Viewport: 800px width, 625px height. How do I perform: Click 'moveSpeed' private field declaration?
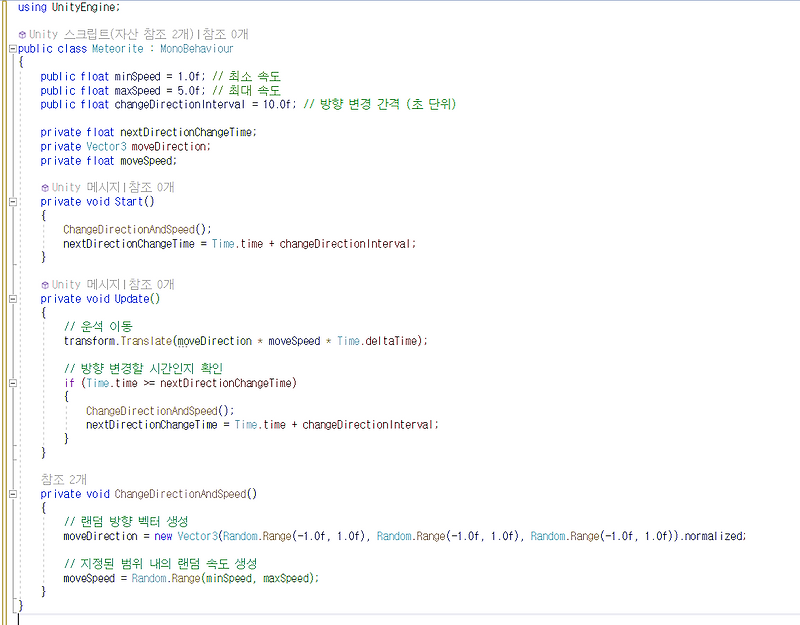(x=146, y=161)
